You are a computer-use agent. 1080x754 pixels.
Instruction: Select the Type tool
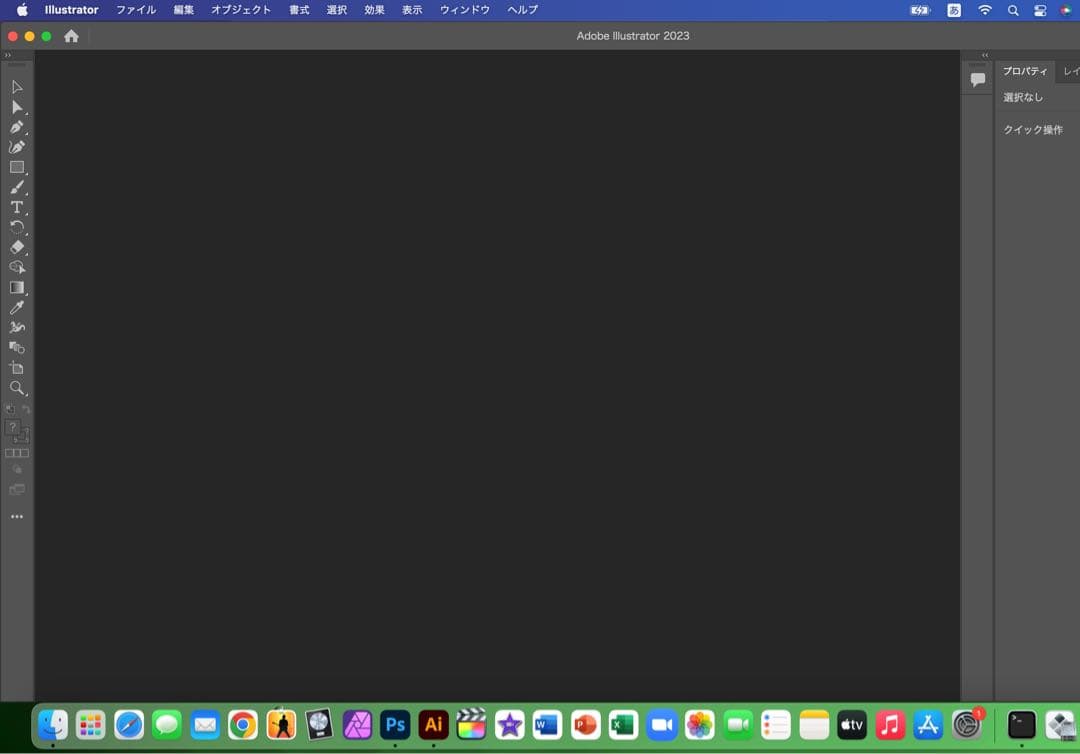tap(16, 207)
